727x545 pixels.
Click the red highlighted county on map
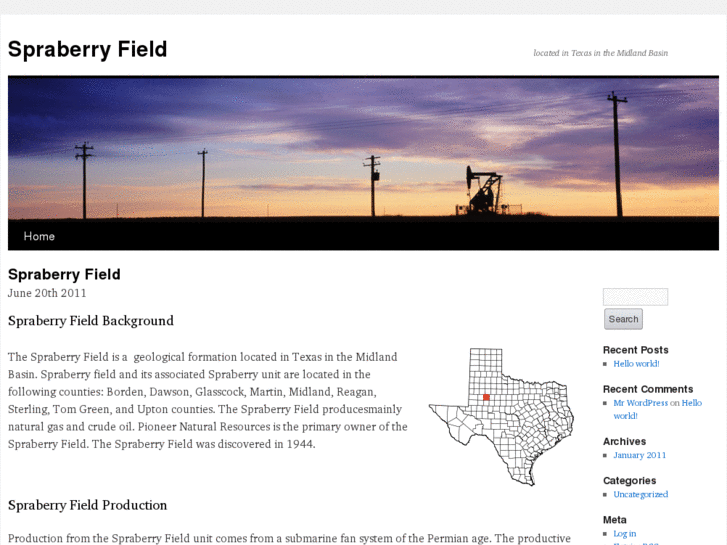tap(486, 397)
